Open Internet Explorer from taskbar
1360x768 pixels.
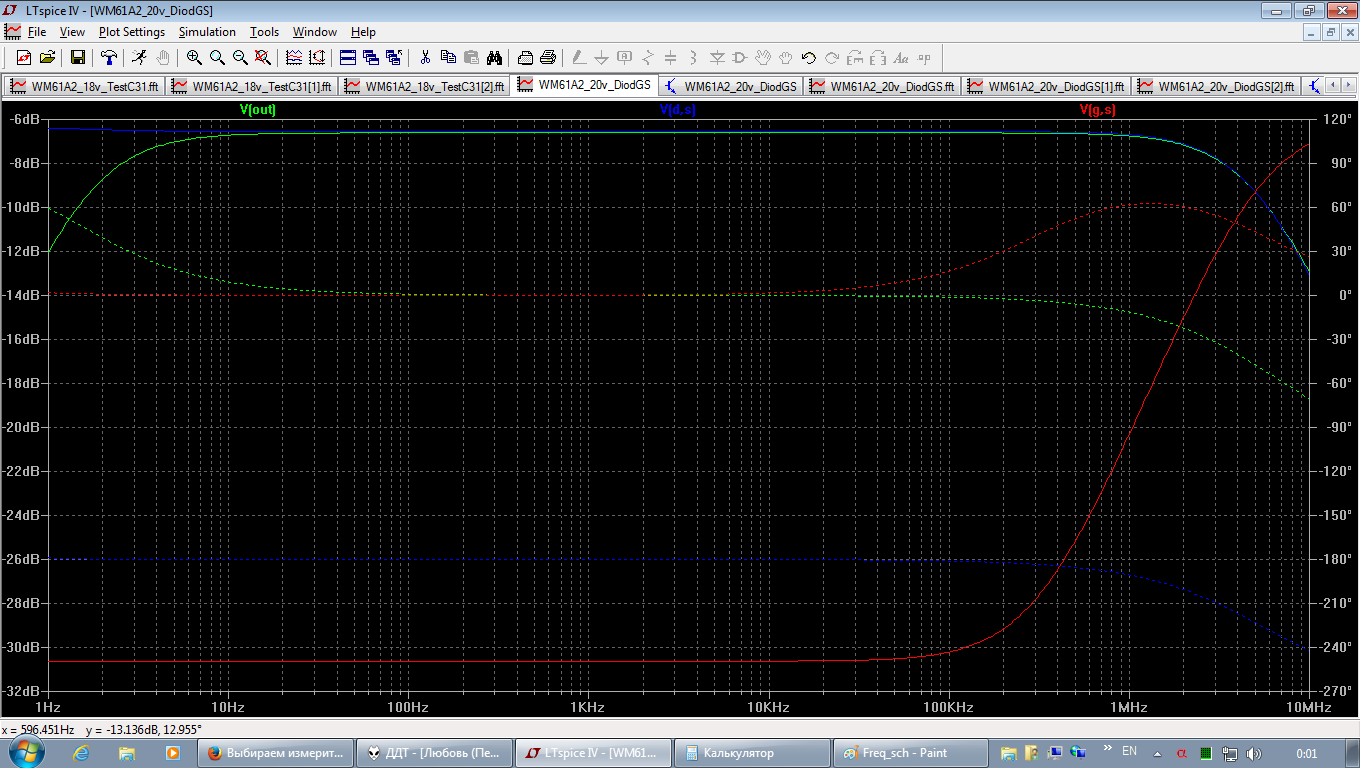click(82, 752)
